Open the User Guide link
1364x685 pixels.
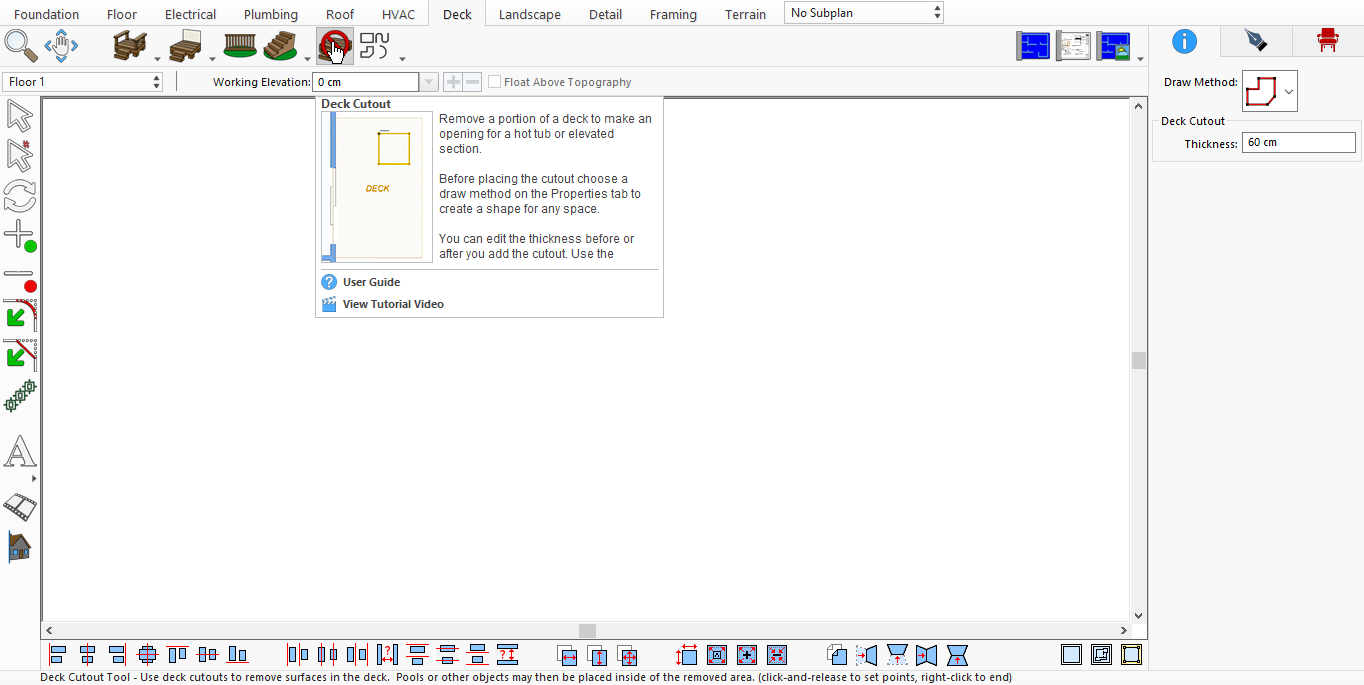pos(371,282)
